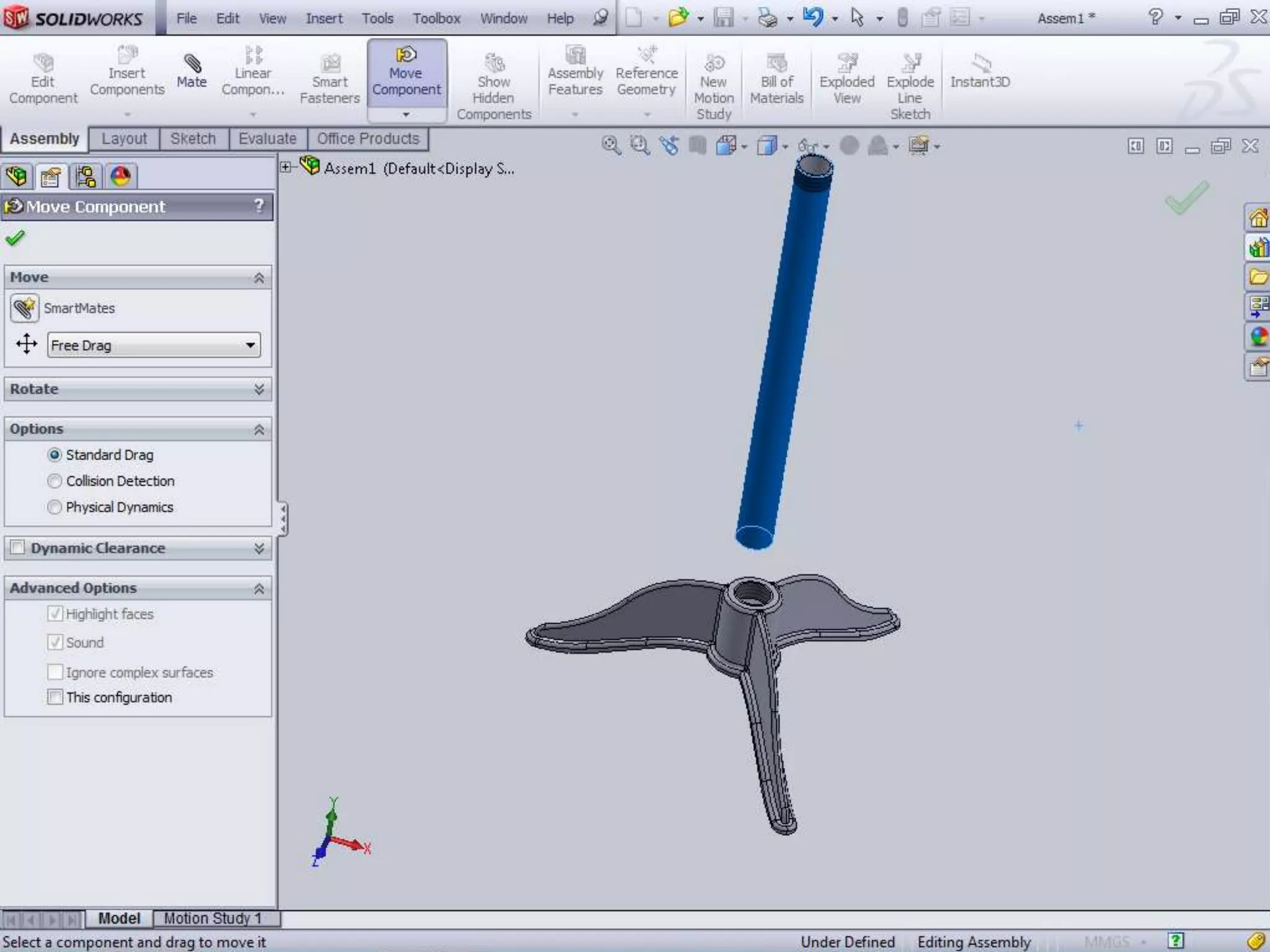Viewport: 1270px width, 952px height.
Task: Select the Collision Detection radio button
Action: pos(55,481)
